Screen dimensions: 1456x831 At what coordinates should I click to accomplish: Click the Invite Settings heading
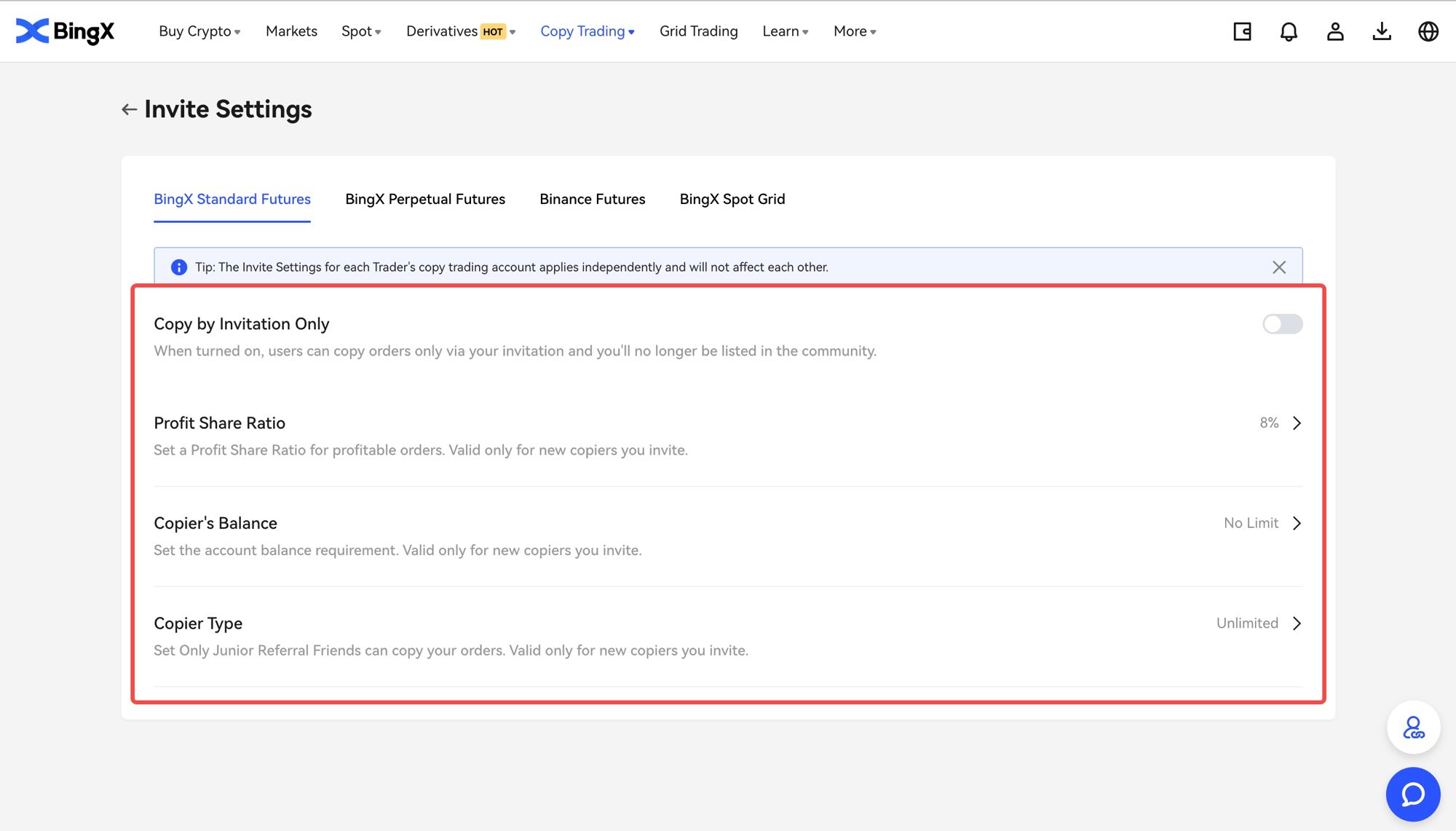pos(228,109)
